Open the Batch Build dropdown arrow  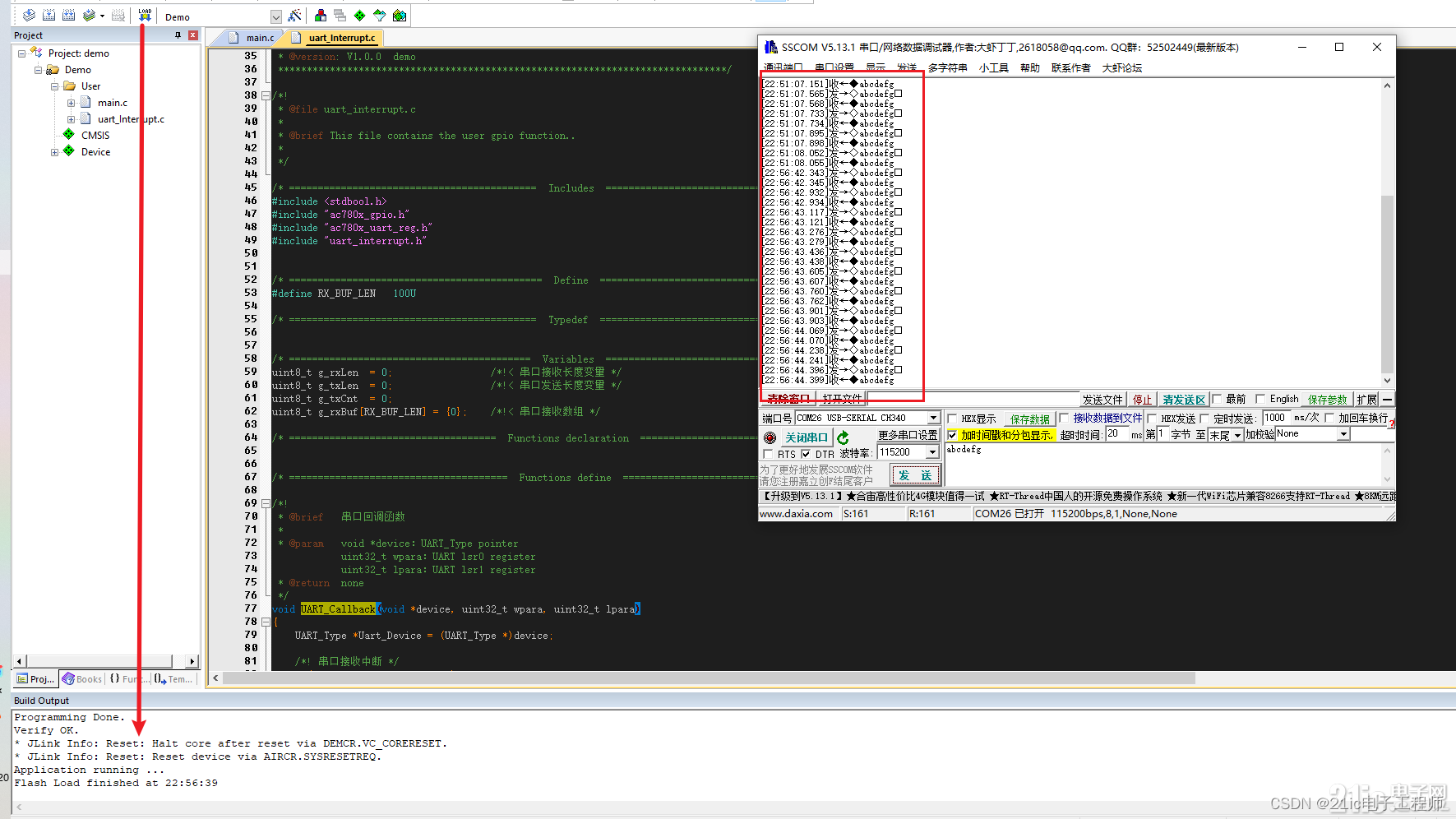(x=102, y=16)
